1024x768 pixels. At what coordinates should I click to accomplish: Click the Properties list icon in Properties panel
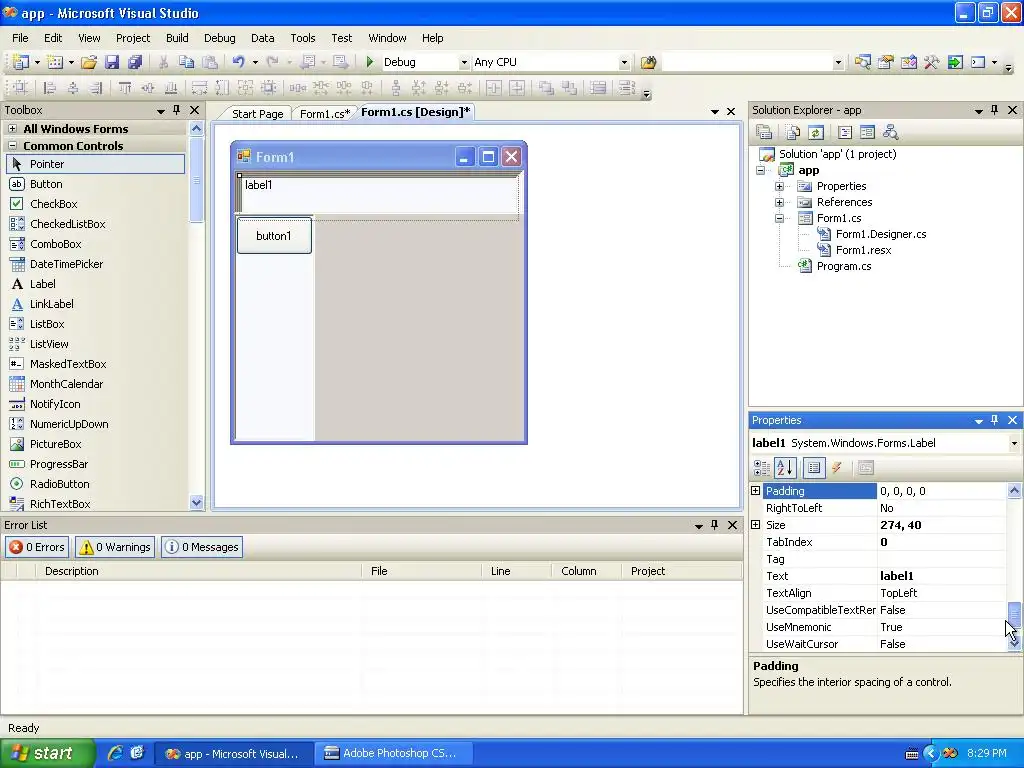tap(814, 468)
